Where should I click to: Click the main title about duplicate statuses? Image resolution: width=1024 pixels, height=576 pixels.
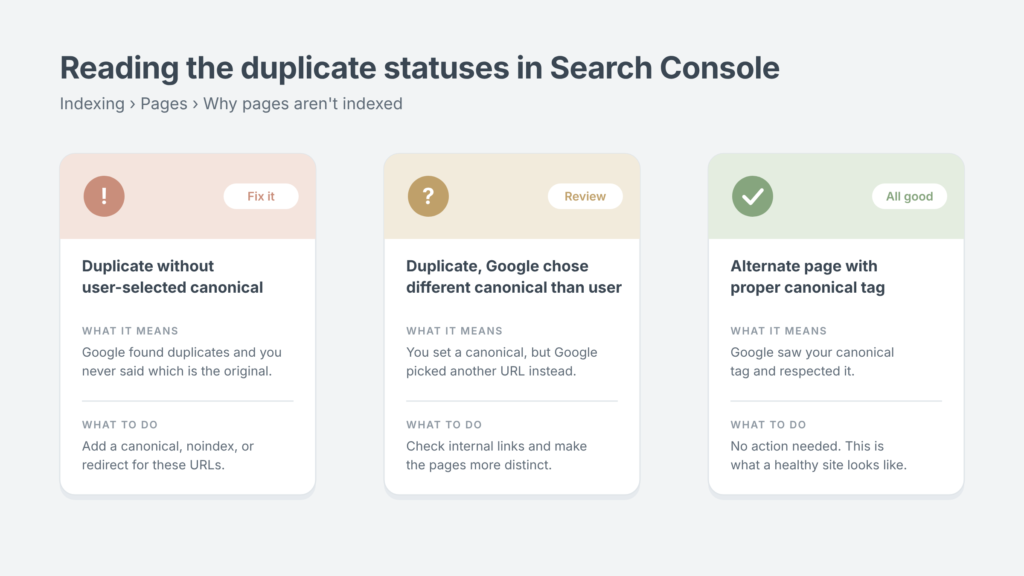419,68
